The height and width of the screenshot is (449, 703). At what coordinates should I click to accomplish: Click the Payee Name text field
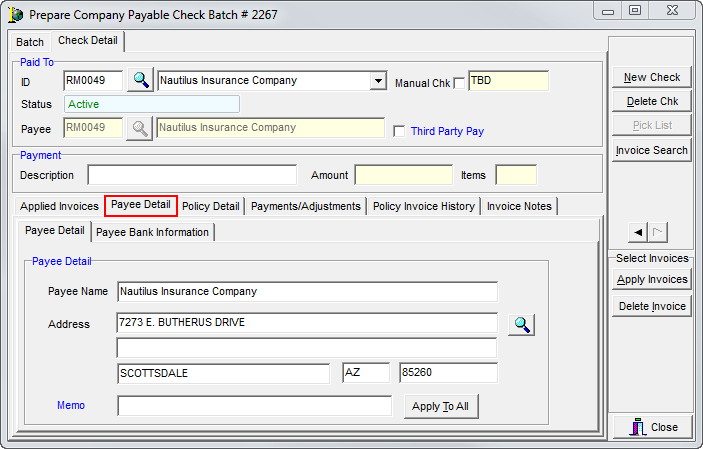coord(307,292)
